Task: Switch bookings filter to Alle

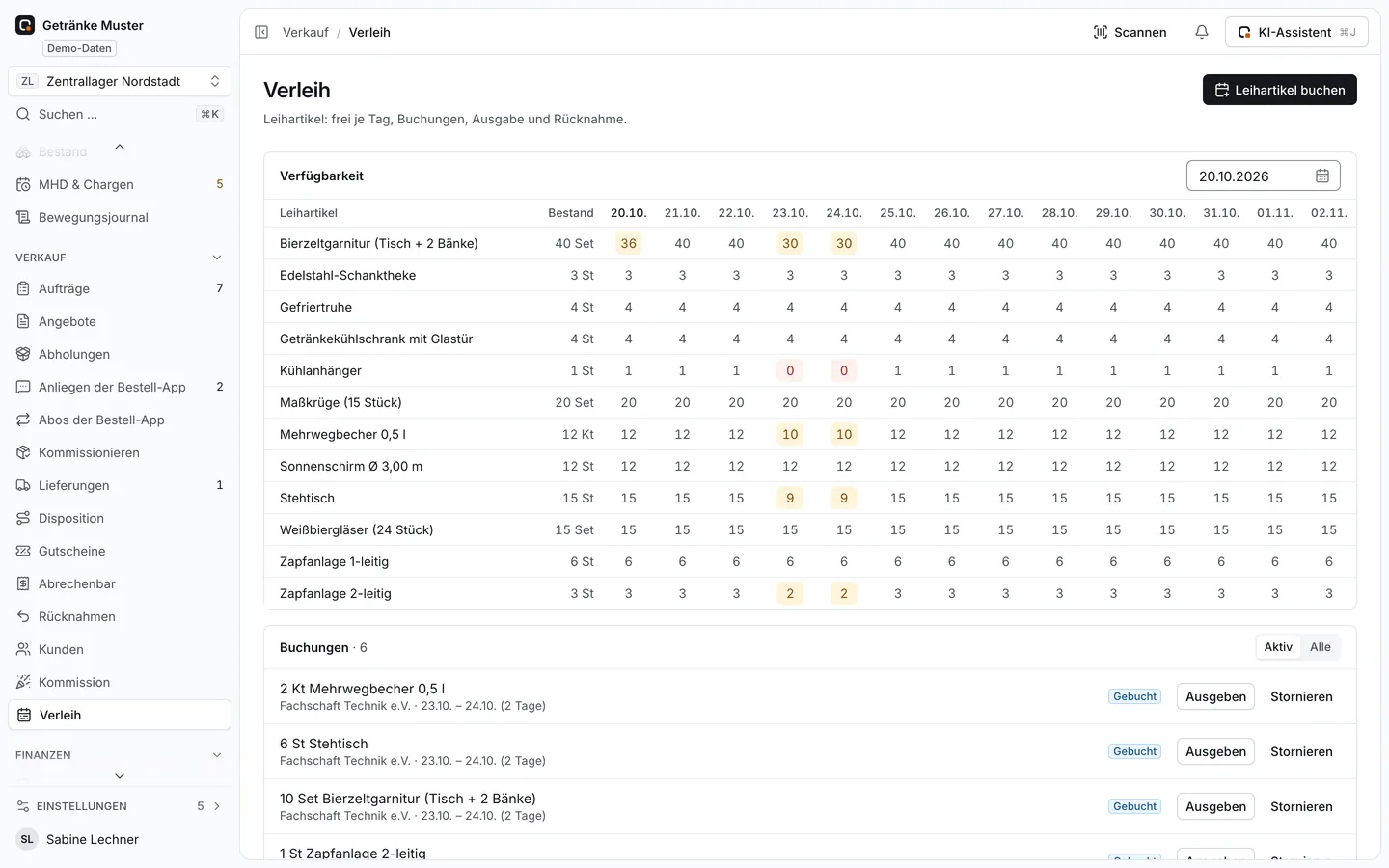Action: pos(1320,647)
